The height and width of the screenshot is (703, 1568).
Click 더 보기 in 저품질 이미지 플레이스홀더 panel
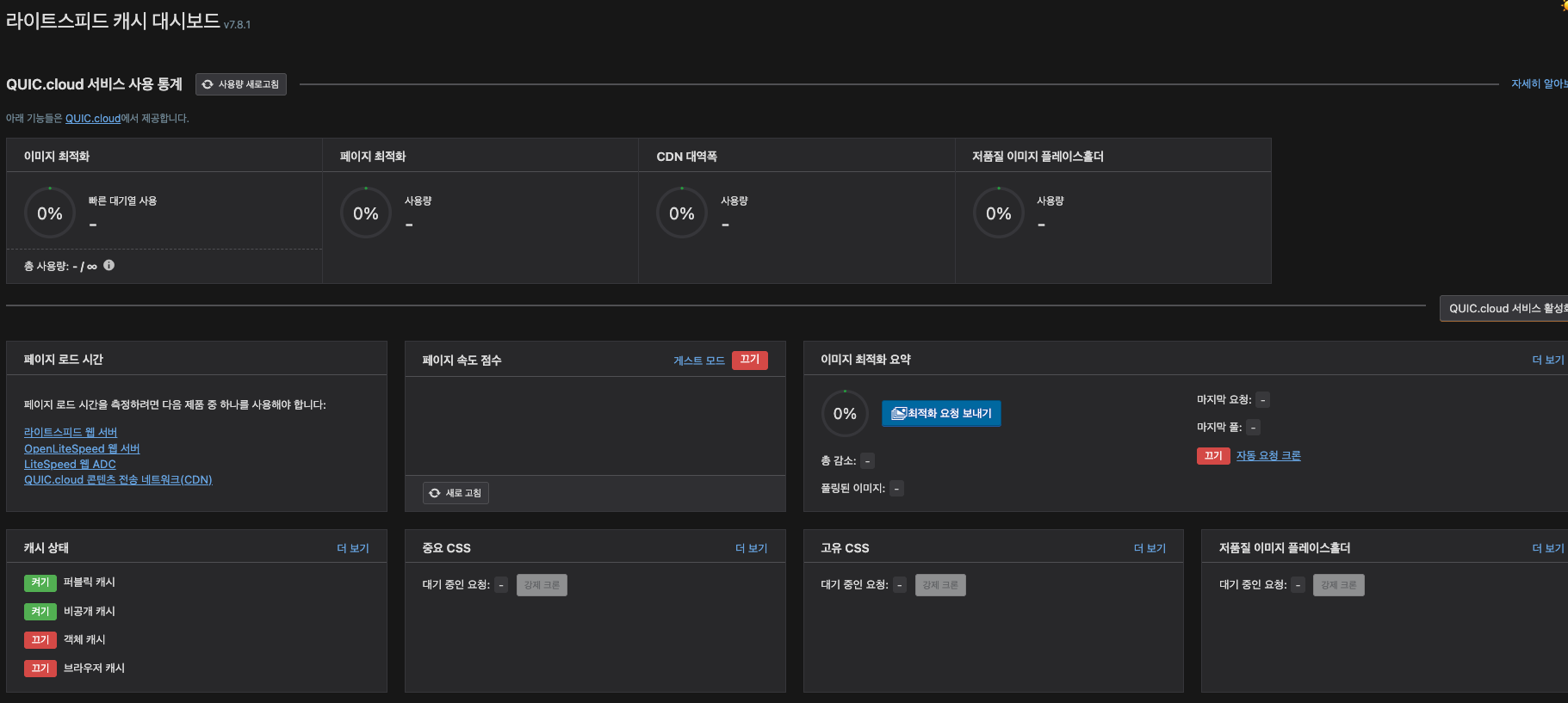(1548, 548)
